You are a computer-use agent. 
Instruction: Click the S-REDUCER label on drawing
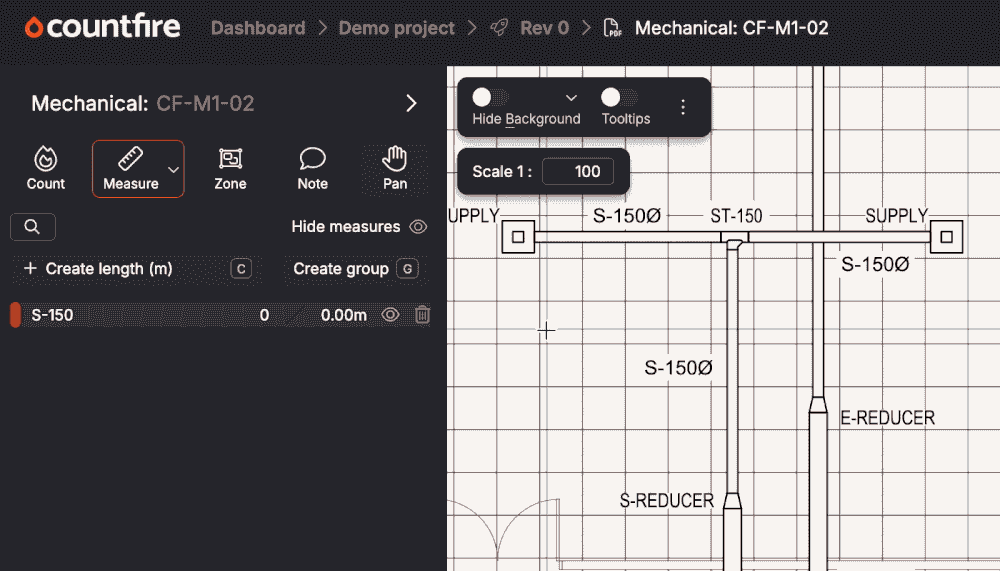pos(666,501)
